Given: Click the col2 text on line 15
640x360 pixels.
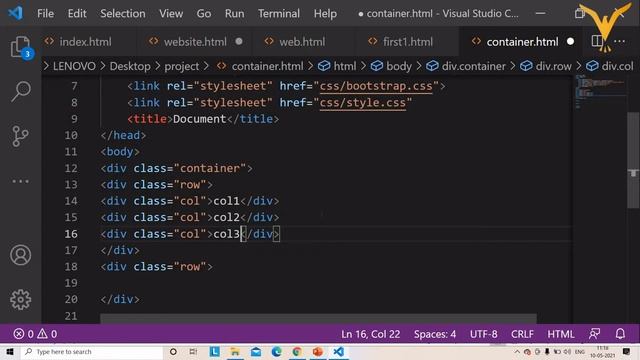Looking at the screenshot, I should pyautogui.click(x=226, y=218).
